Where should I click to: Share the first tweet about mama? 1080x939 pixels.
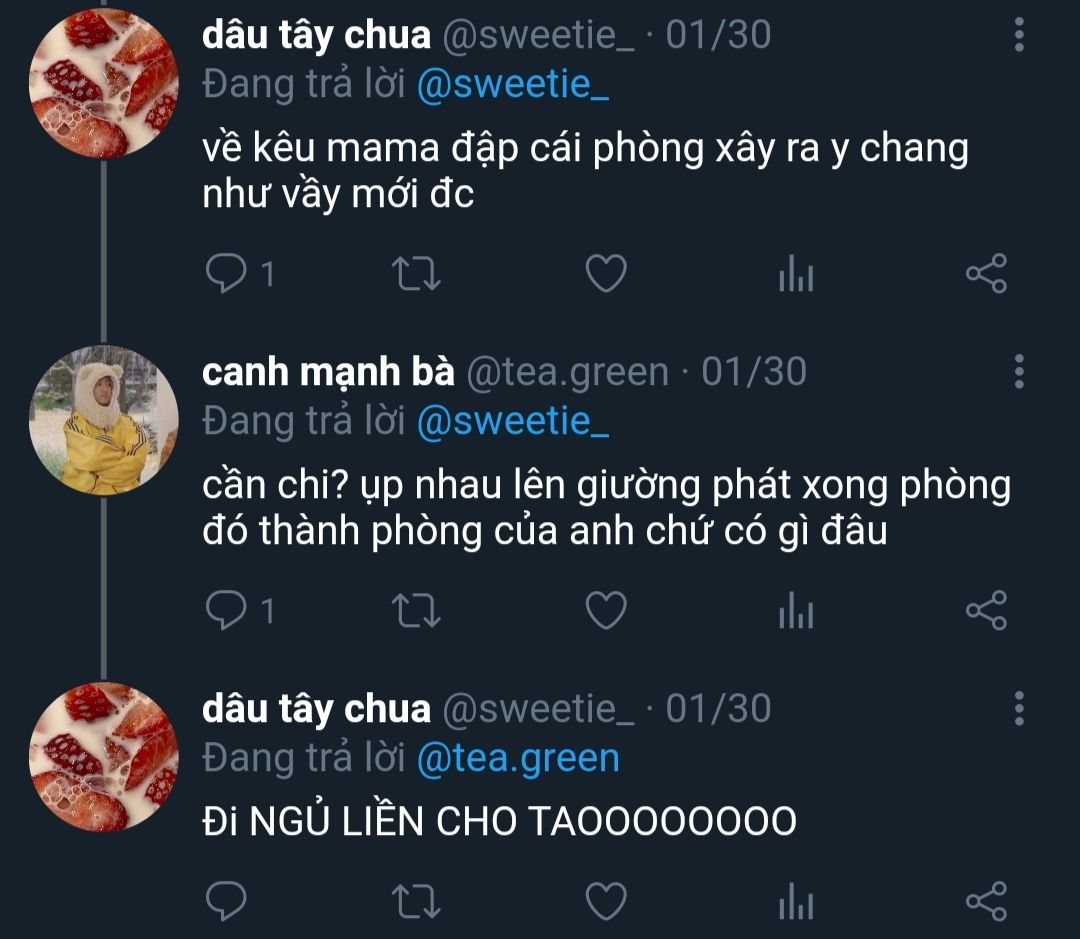986,274
